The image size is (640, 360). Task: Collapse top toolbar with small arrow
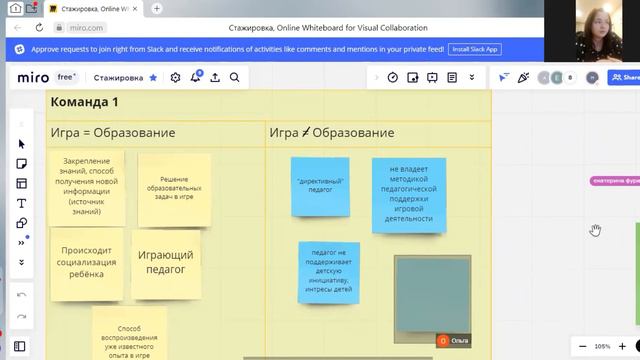pos(376,78)
